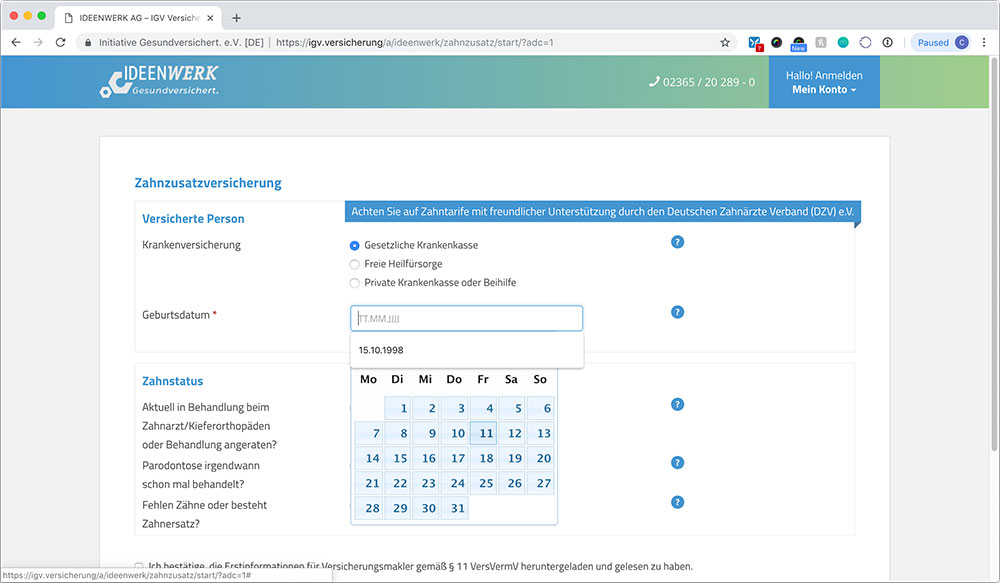Pick day 1 in the calendar
Image resolution: width=1000 pixels, height=583 pixels.
[397, 408]
